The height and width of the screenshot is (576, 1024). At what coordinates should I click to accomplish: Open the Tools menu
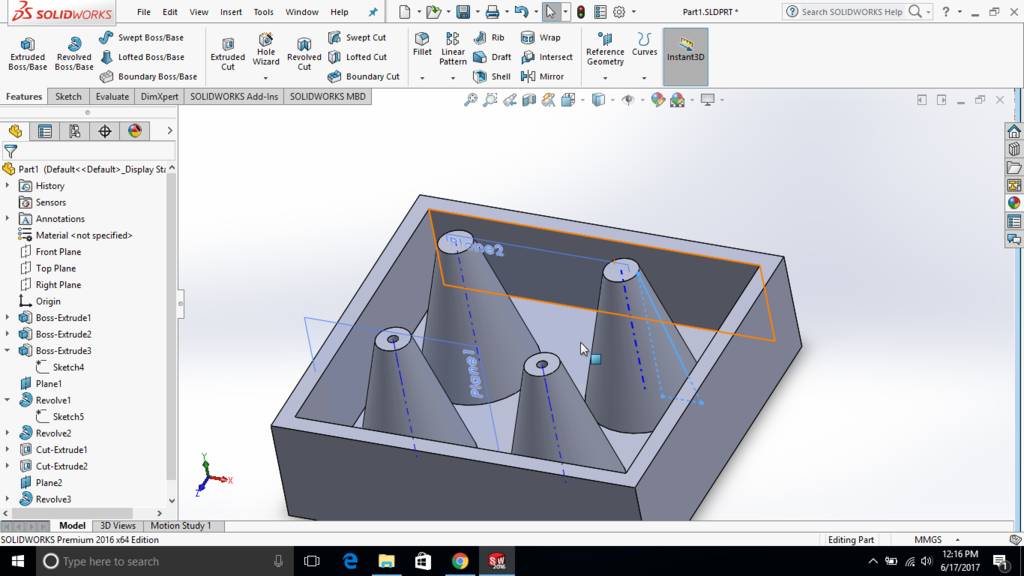263,12
